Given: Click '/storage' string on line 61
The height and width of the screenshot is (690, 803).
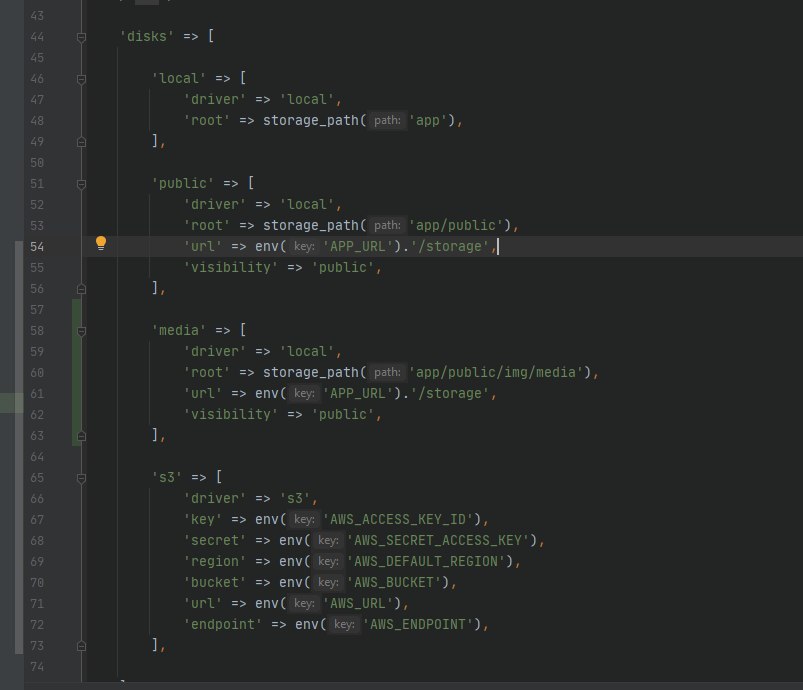Looking at the screenshot, I should 450,393.
